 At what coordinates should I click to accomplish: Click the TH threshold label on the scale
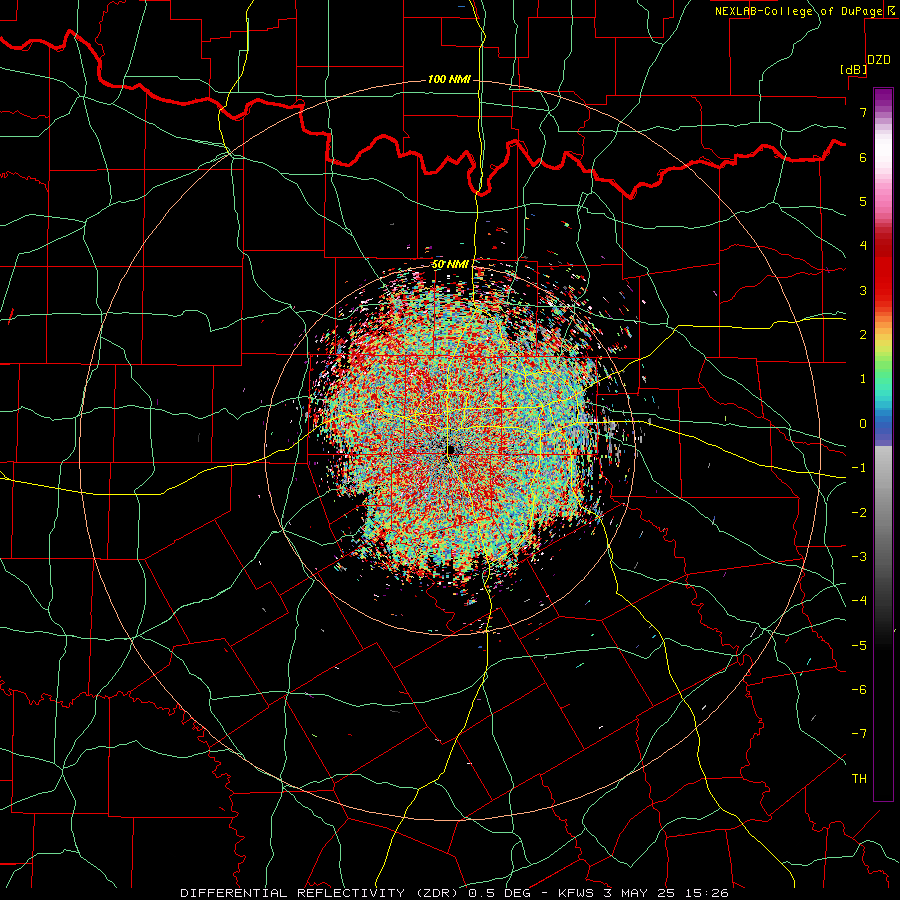(859, 779)
